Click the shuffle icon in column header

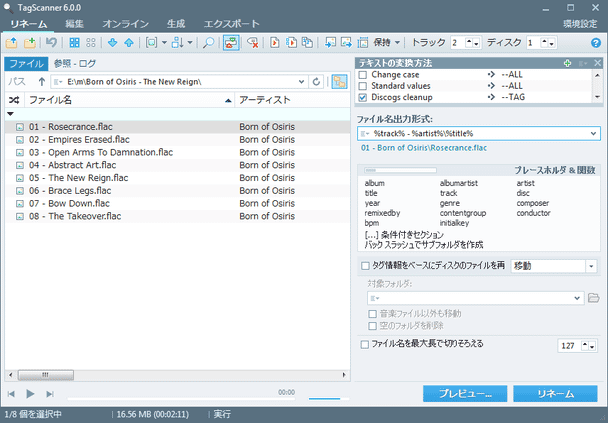tap(14, 100)
